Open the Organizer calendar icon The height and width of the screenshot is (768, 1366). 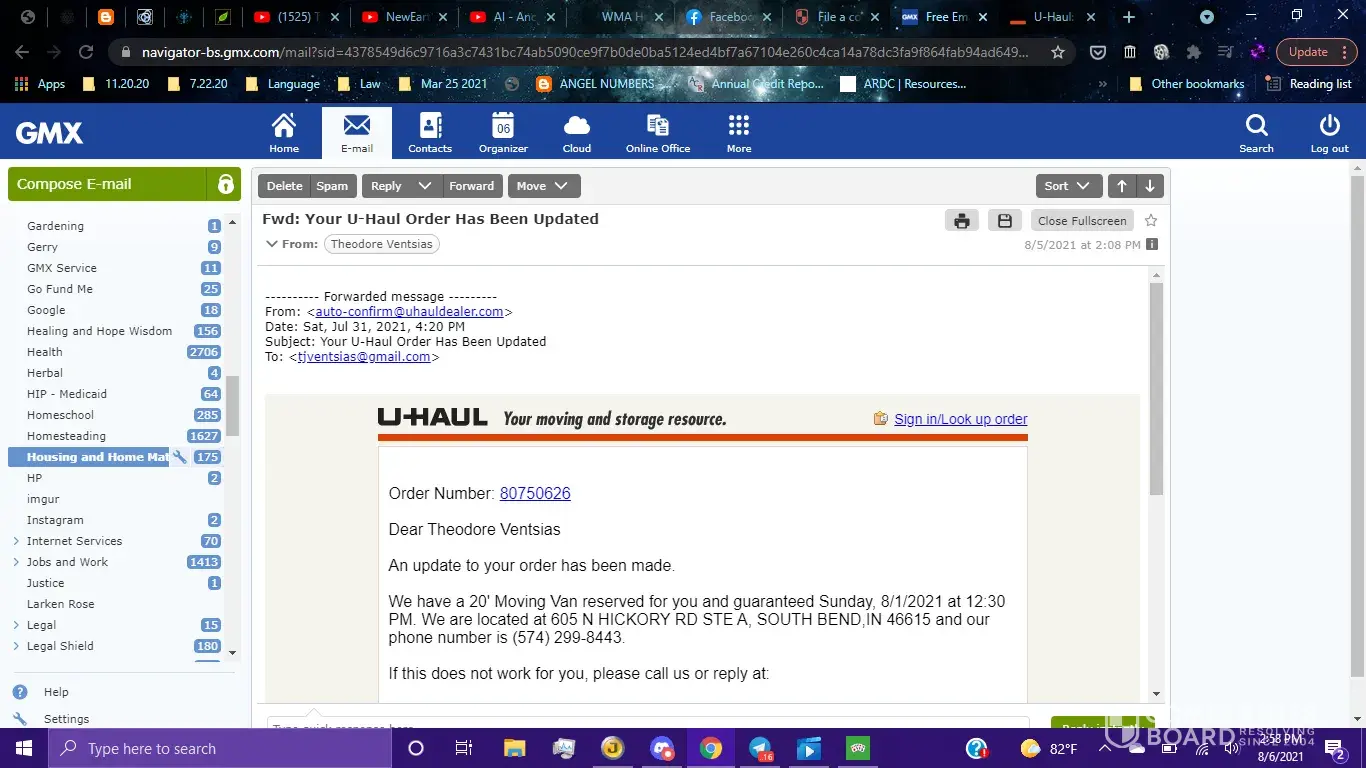pyautogui.click(x=503, y=133)
